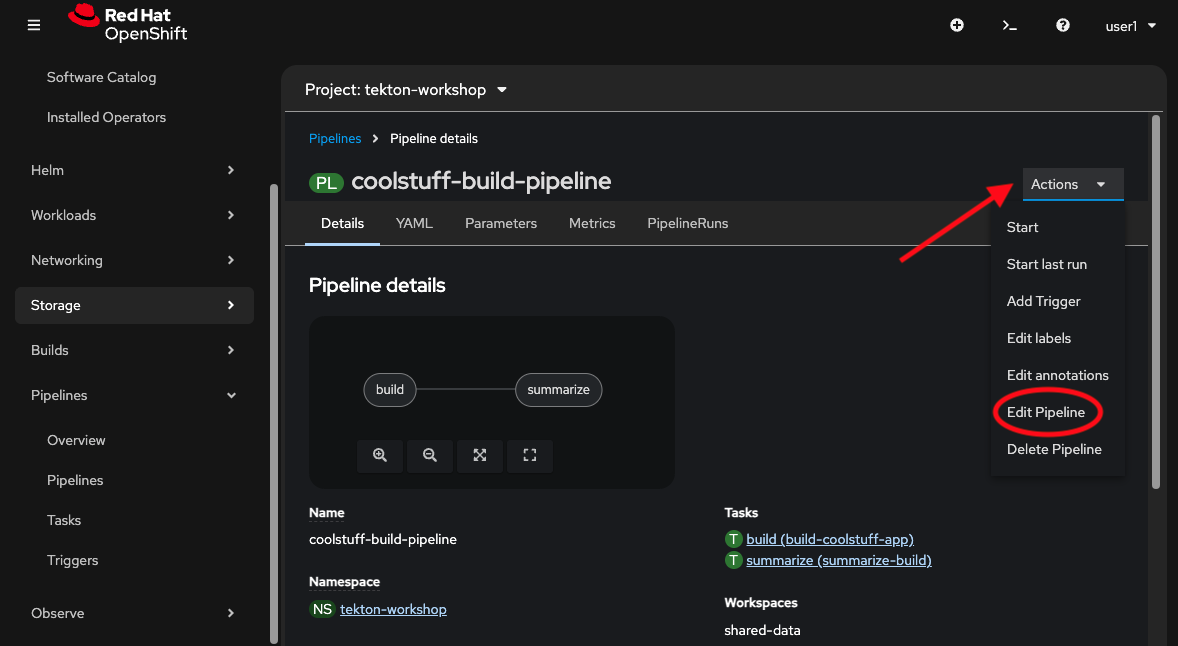The image size is (1178, 646).
Task: Fit pipeline graph to screen
Action: [480, 455]
